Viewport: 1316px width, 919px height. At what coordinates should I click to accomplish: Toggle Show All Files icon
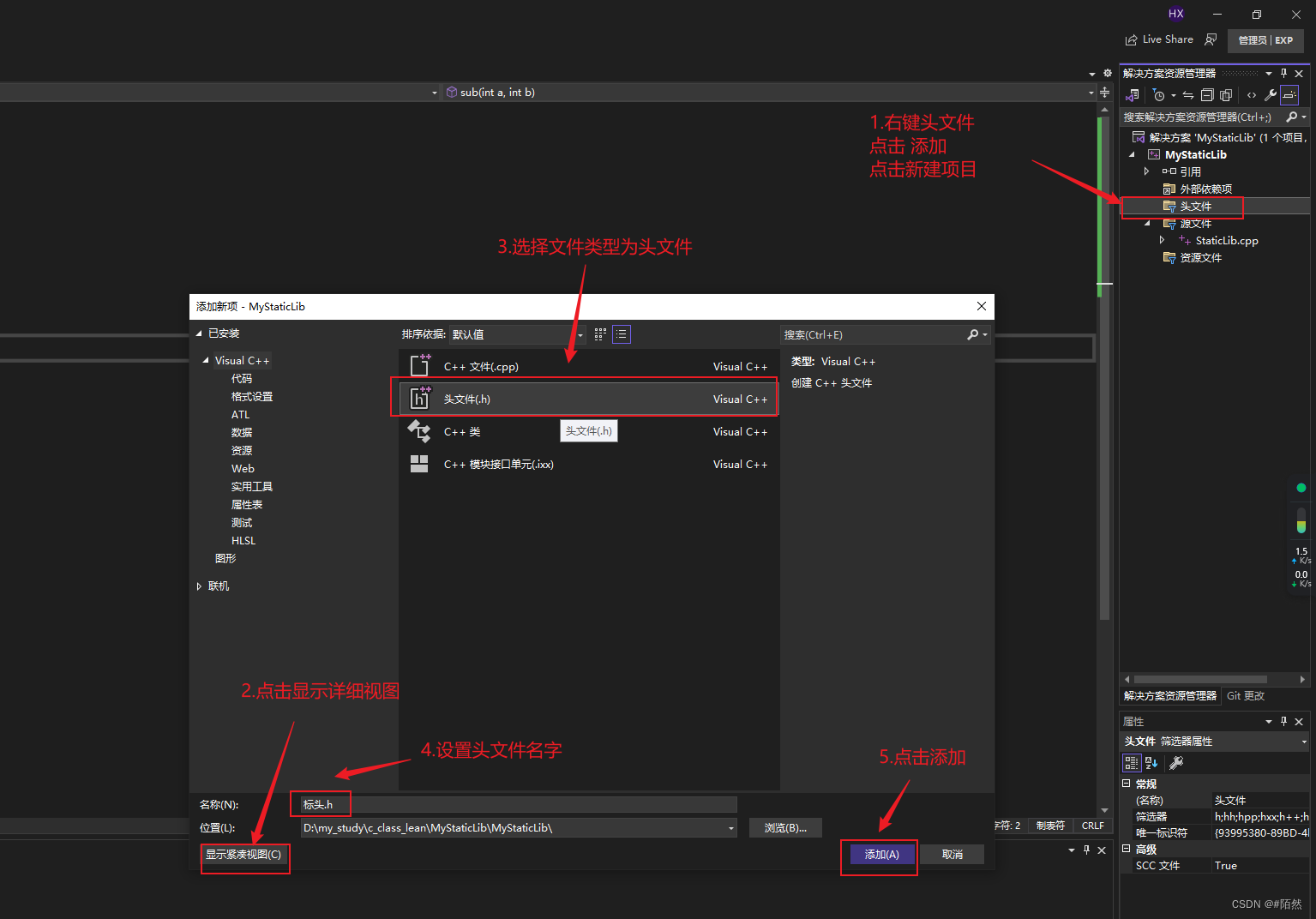point(1226,95)
